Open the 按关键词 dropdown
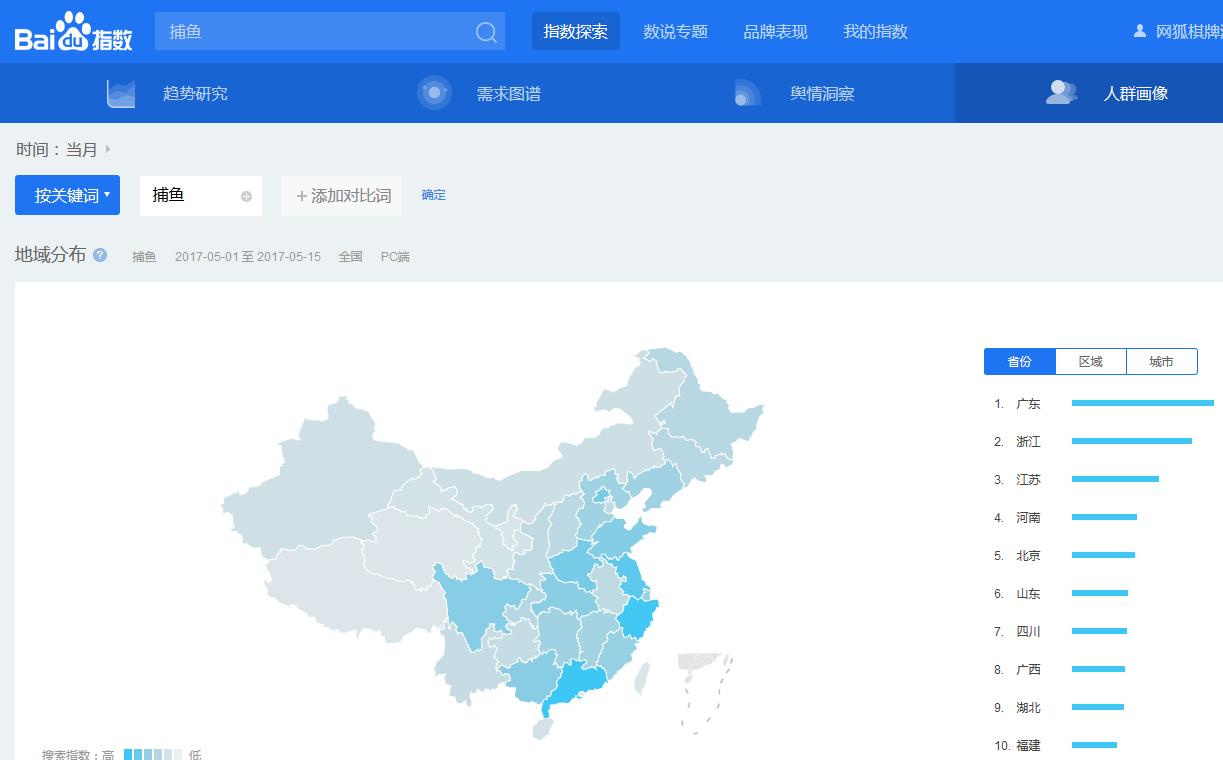This screenshot has width=1223, height=760. point(67,195)
